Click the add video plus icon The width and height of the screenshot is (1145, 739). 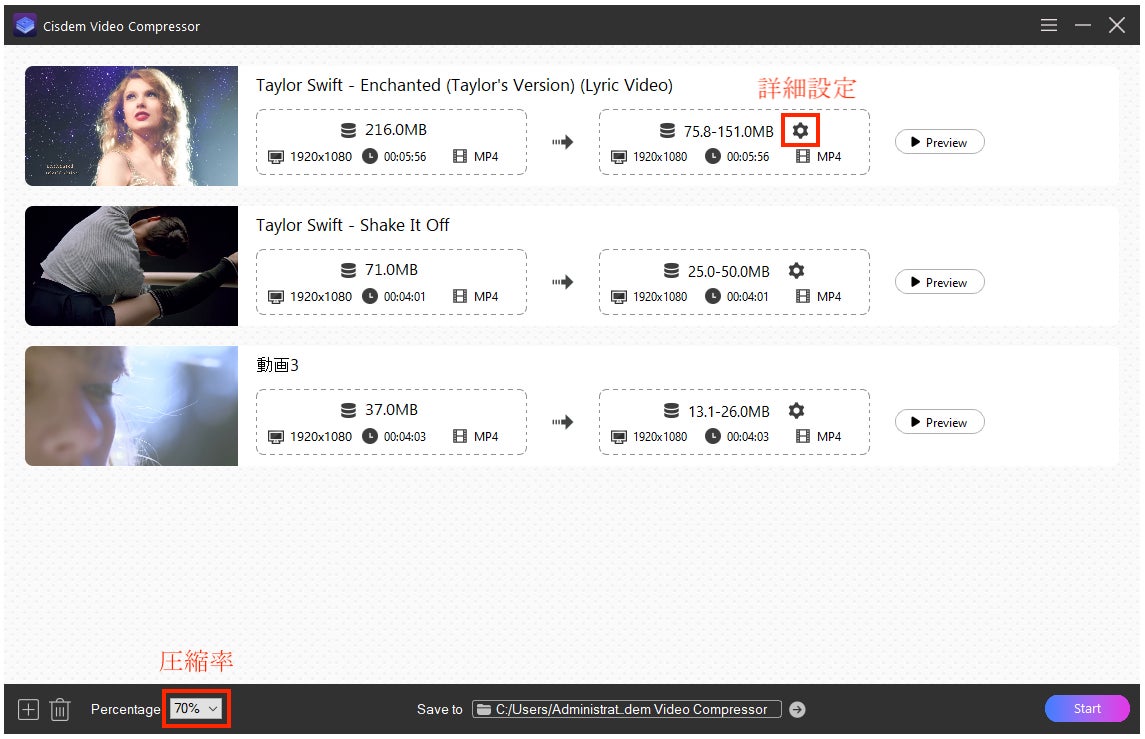pyautogui.click(x=28, y=709)
